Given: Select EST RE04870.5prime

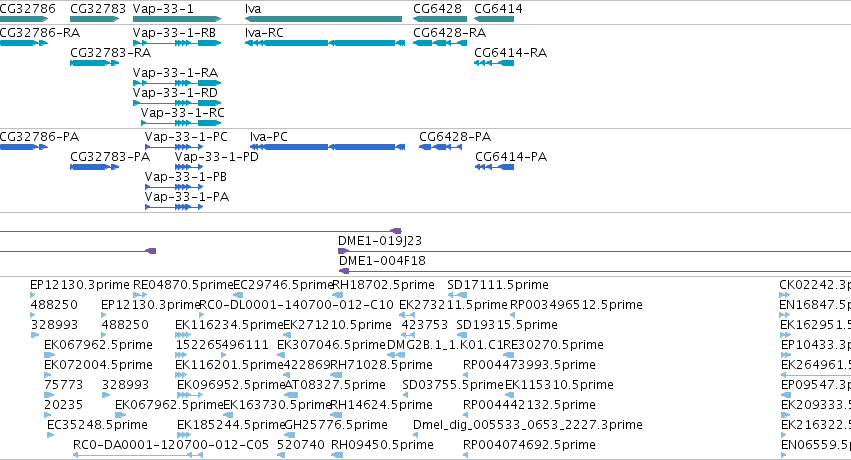Looking at the screenshot, I should click(183, 285).
